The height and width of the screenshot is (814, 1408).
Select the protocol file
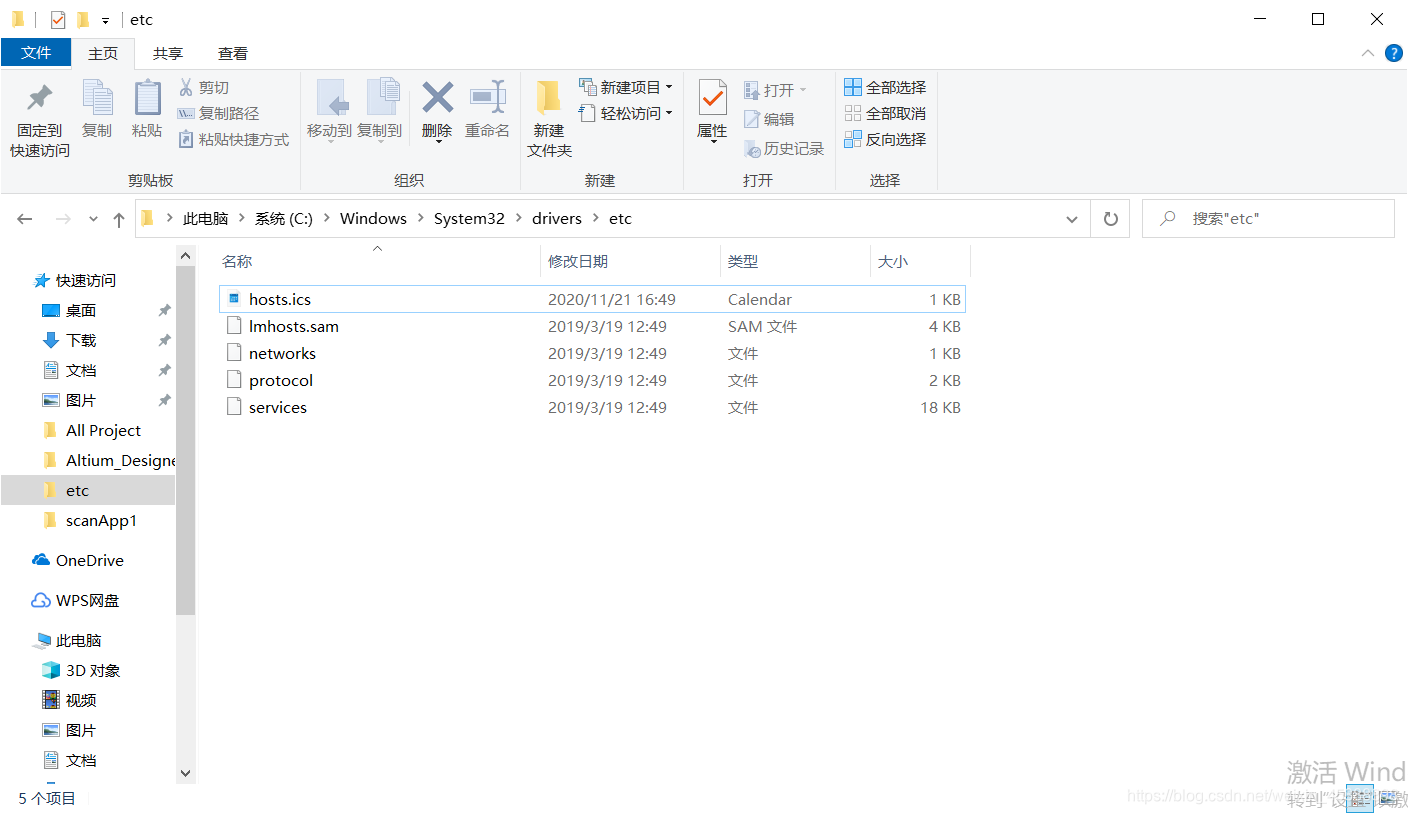(592, 380)
